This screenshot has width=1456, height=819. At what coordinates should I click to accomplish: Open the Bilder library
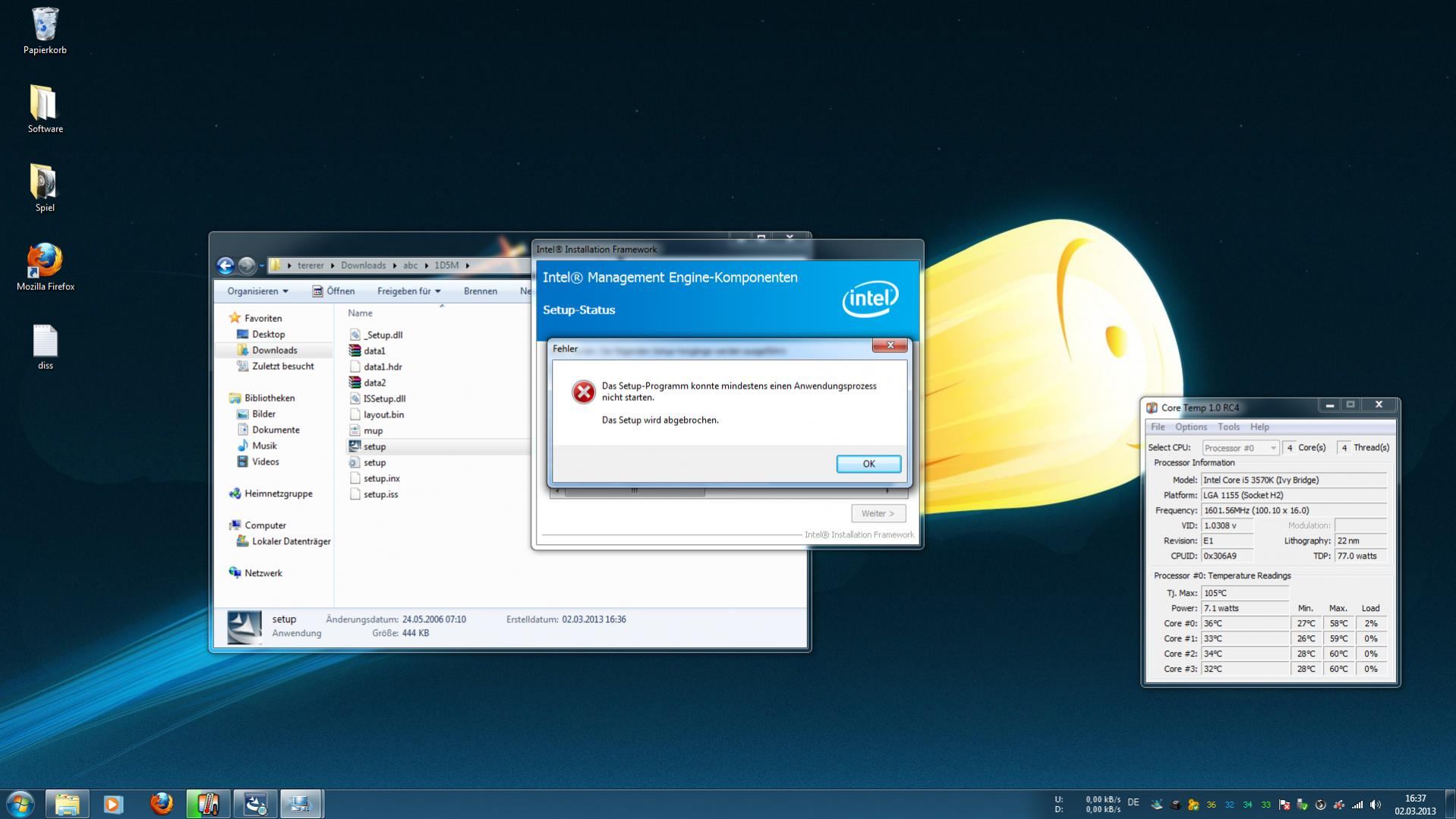(x=263, y=414)
